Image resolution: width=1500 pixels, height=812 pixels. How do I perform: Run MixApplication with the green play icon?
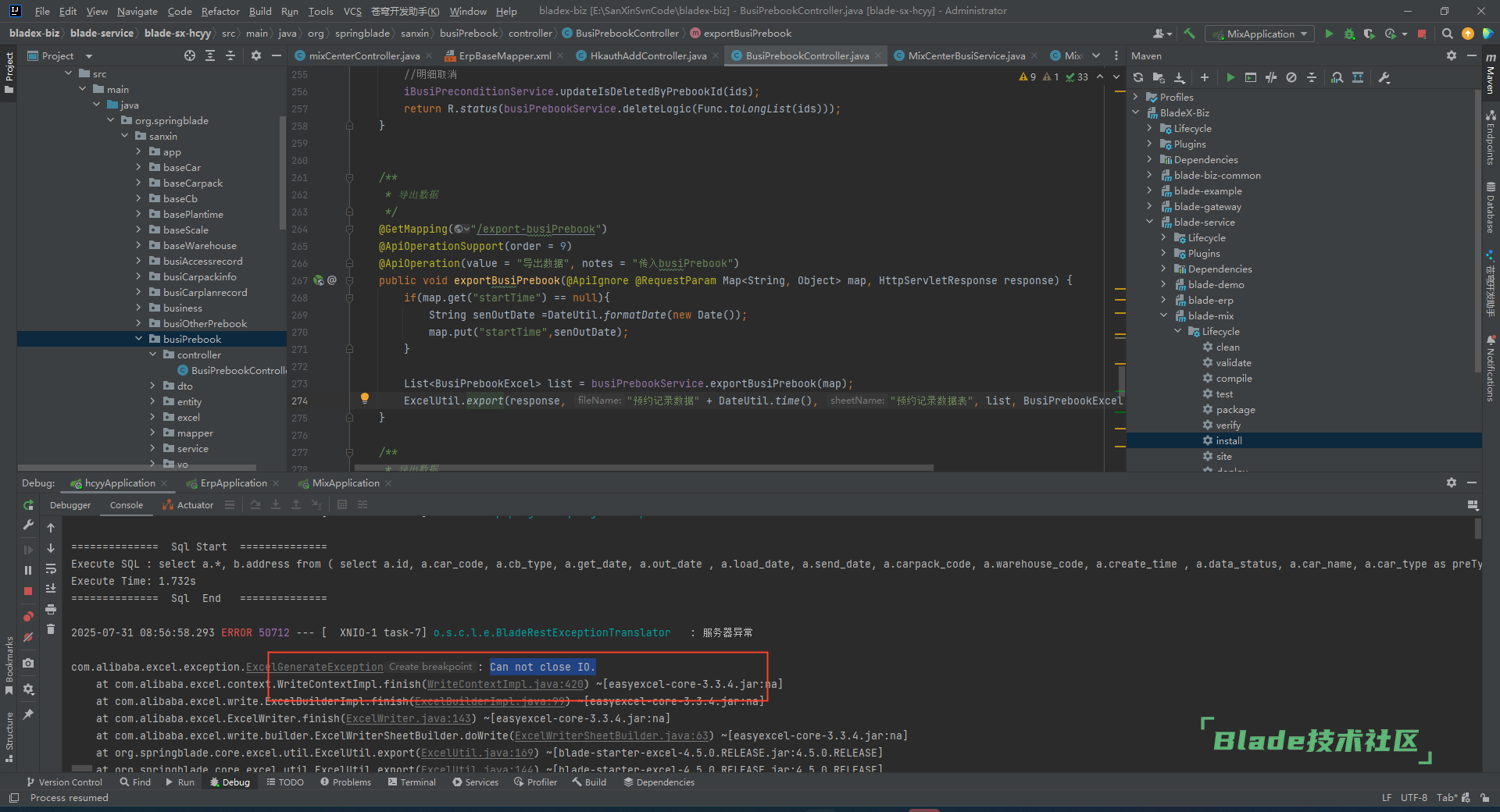pos(1329,34)
